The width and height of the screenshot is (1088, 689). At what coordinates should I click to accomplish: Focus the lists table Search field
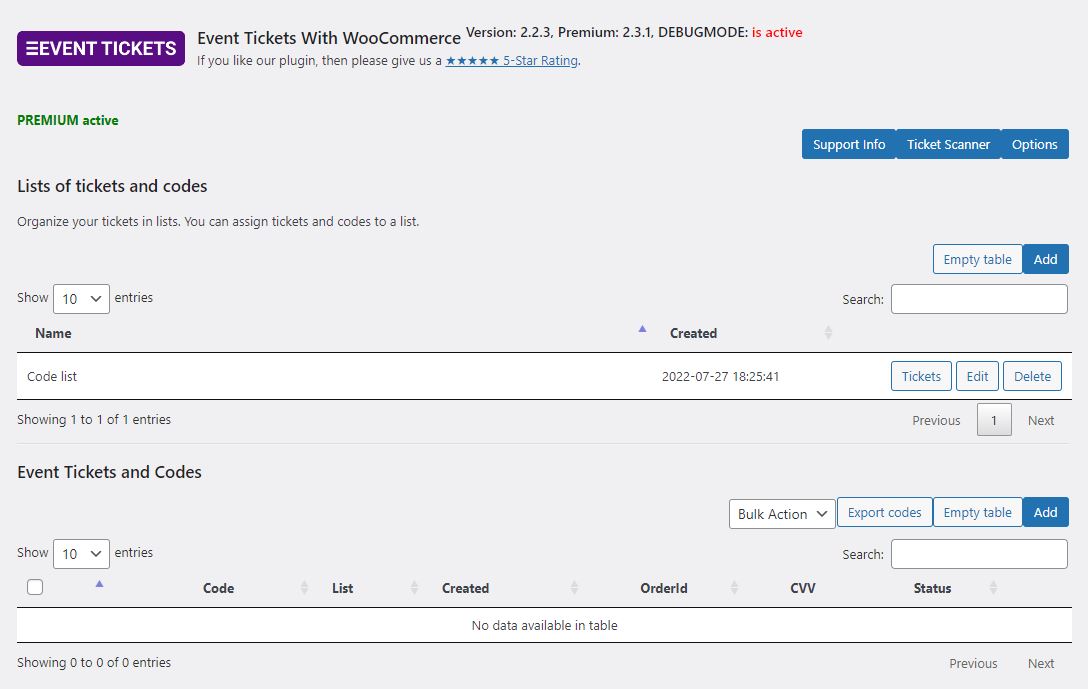coord(979,299)
